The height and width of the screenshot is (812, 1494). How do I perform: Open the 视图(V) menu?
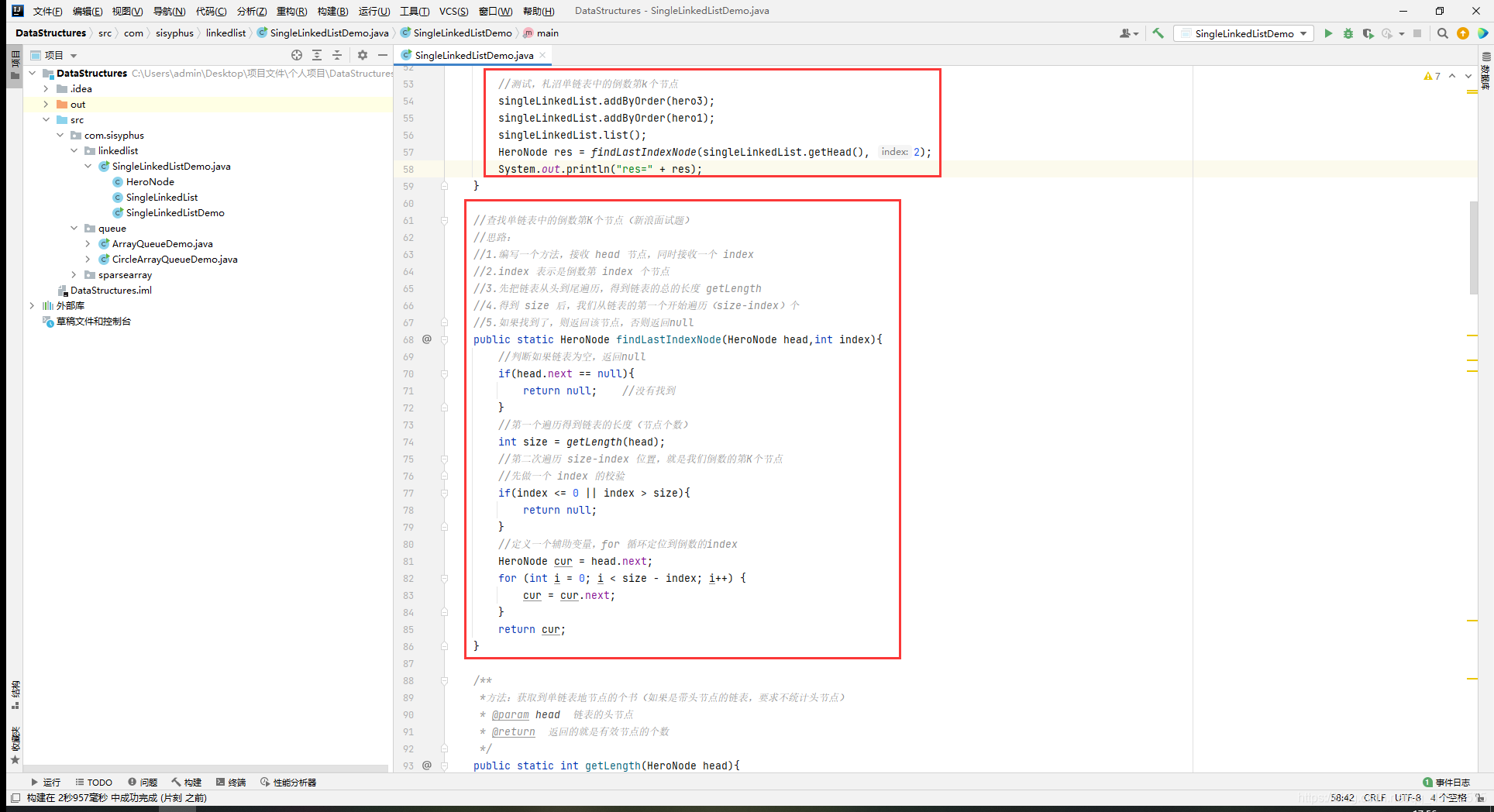click(127, 11)
